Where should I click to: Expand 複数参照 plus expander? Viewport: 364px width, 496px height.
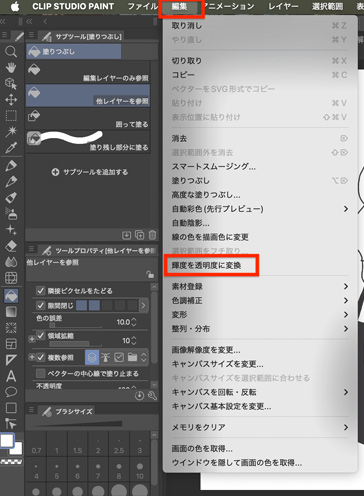click(x=32, y=357)
